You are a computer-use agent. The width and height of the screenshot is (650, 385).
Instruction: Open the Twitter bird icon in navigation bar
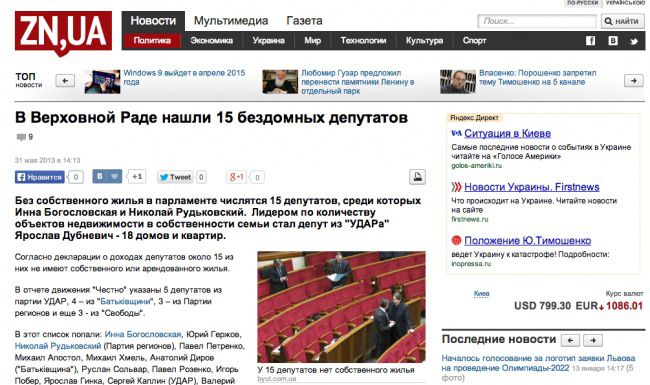[x=634, y=41]
